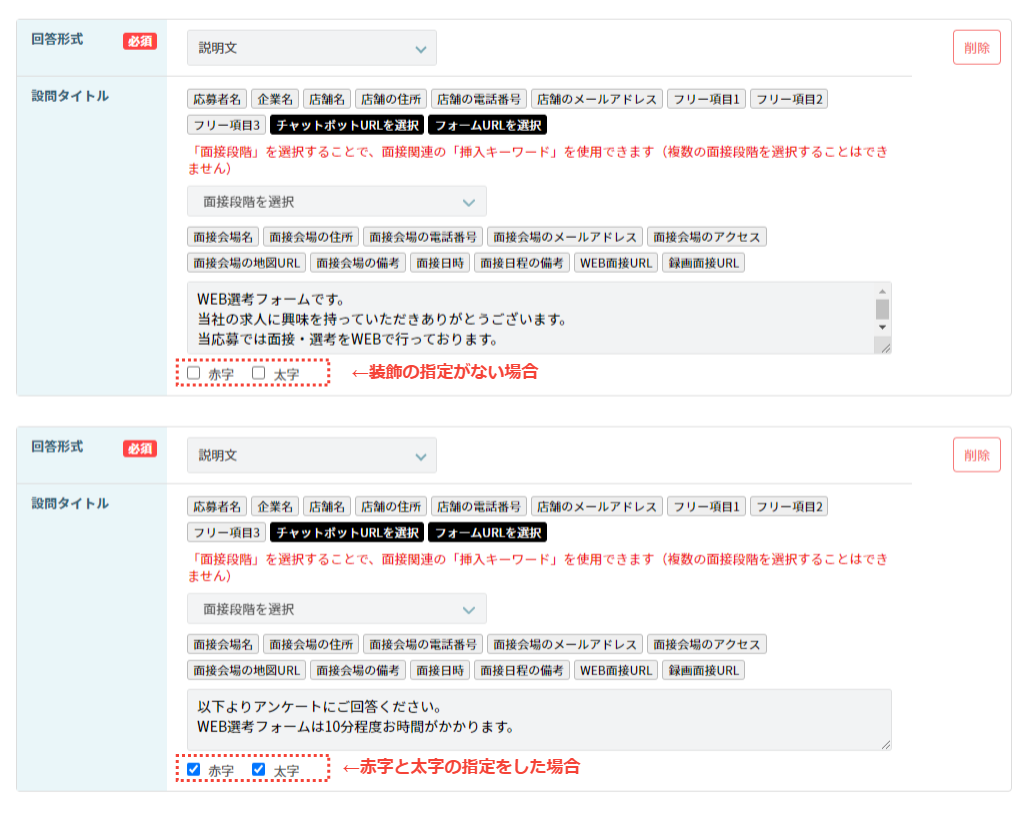Insert the 応募者名 keyword in the first block
This screenshot has height=813, width=1027.
coord(217,99)
